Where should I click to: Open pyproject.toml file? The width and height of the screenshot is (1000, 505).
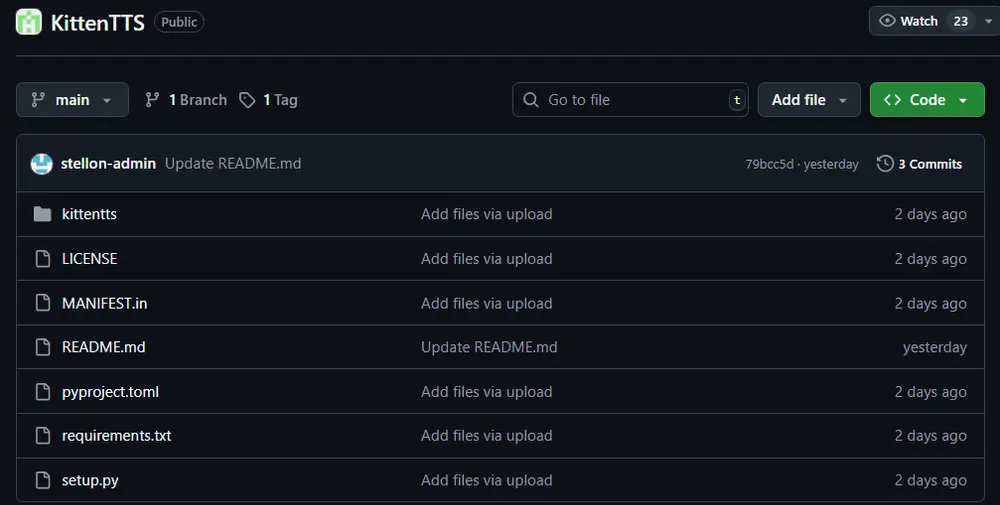pos(110,392)
